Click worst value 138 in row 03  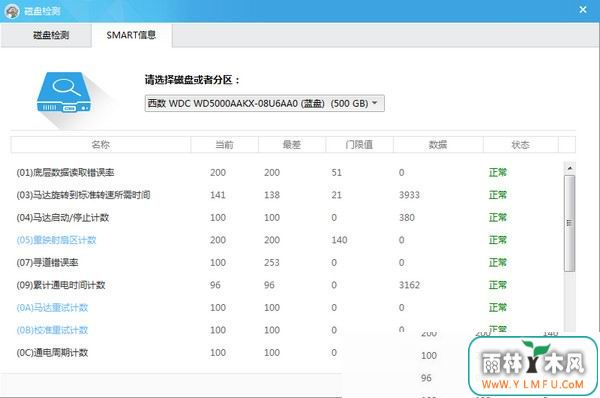[272, 195]
